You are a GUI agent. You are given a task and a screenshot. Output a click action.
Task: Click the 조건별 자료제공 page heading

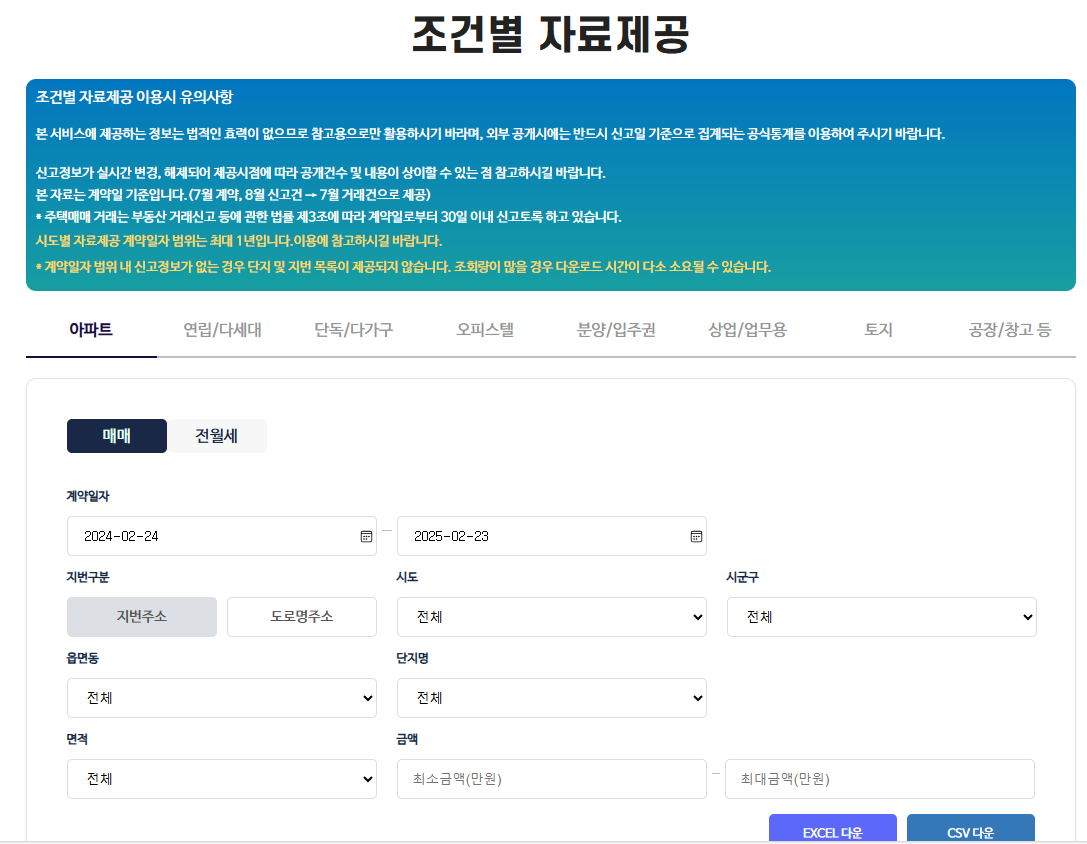550,34
